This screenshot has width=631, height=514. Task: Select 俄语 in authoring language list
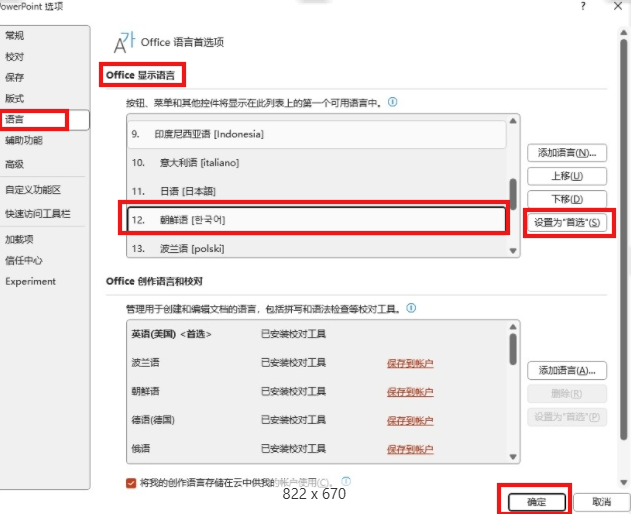pyautogui.click(x=317, y=448)
